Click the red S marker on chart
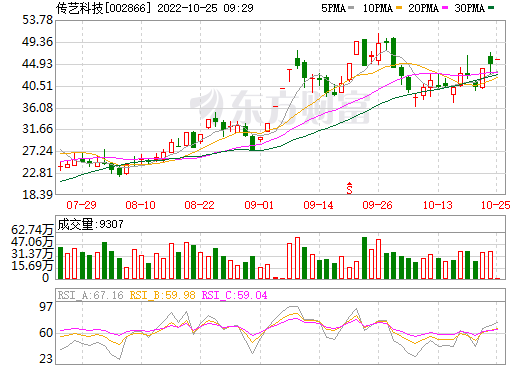Screen dimensions: 520x365 [349, 188]
